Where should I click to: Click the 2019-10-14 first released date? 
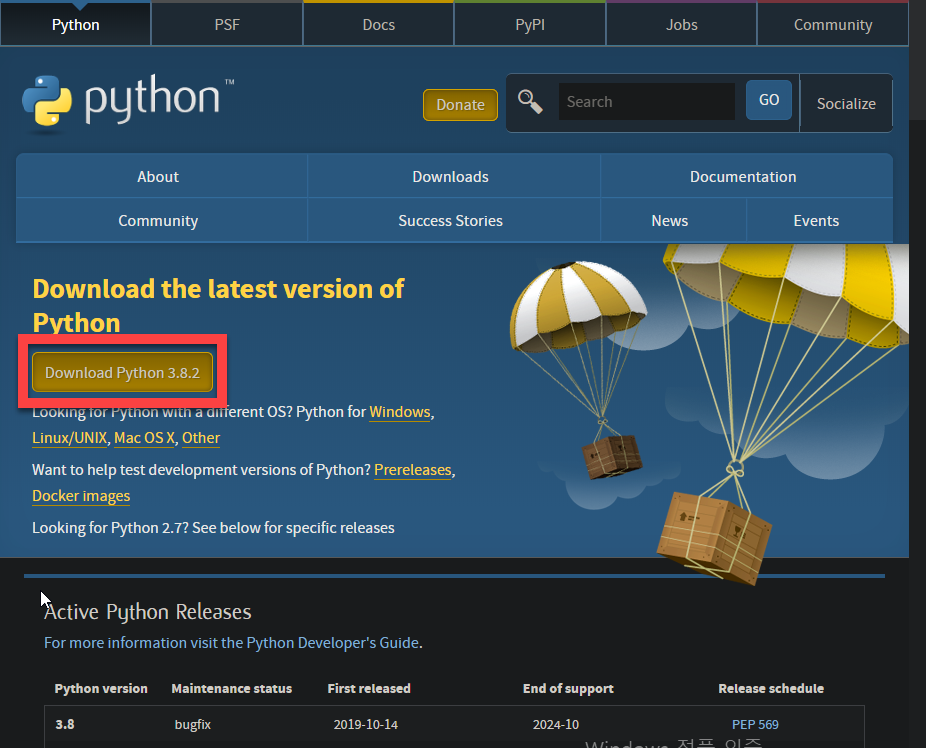(366, 724)
